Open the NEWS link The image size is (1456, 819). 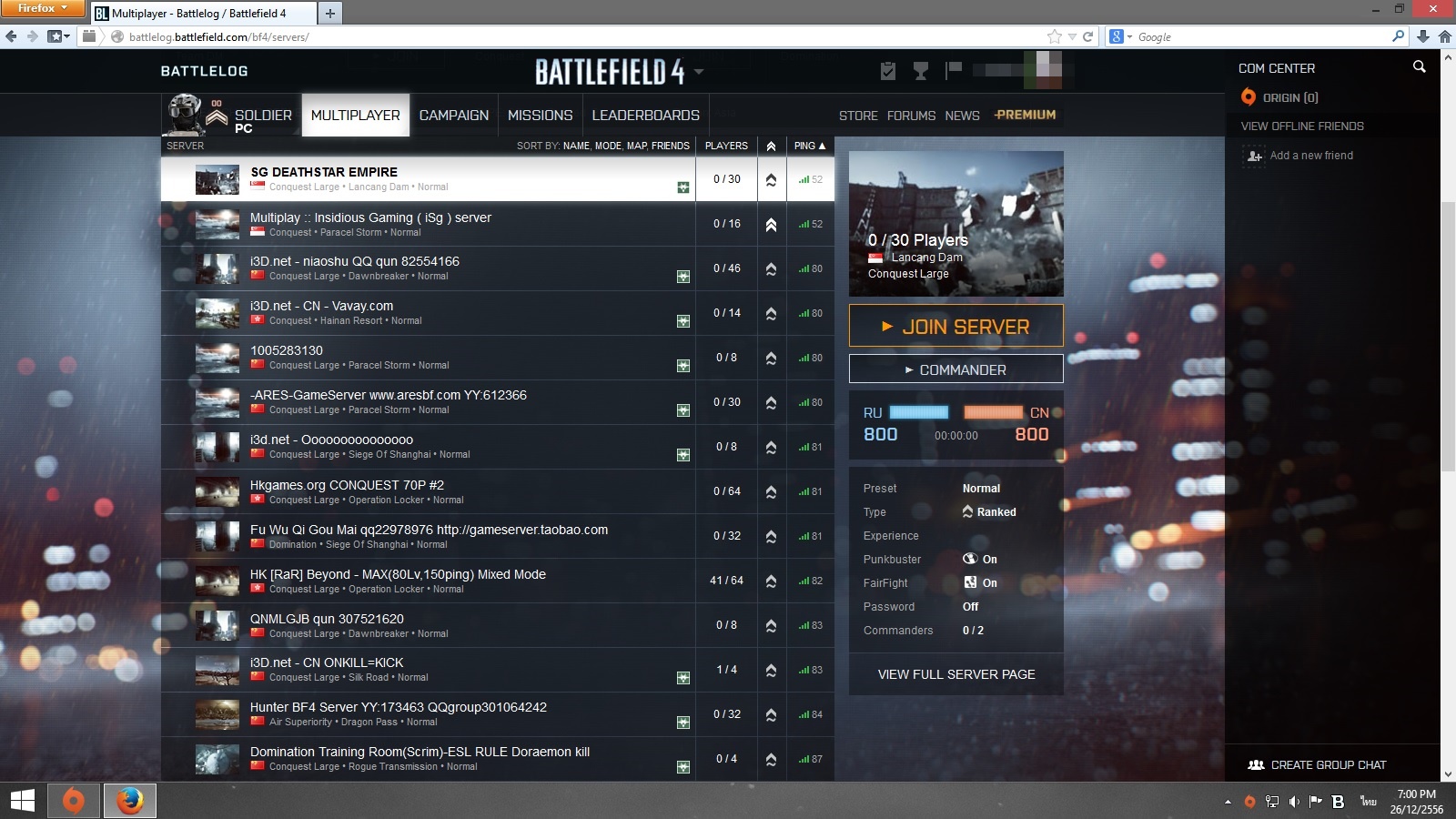click(x=962, y=116)
